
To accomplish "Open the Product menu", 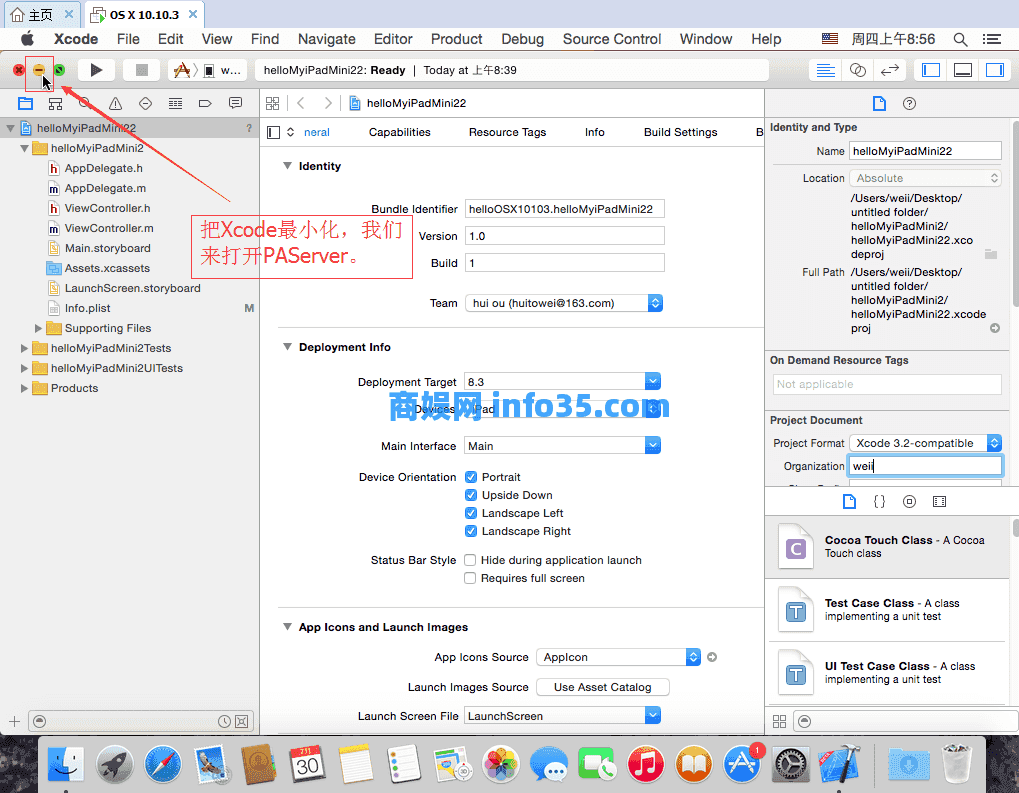I will click(456, 39).
